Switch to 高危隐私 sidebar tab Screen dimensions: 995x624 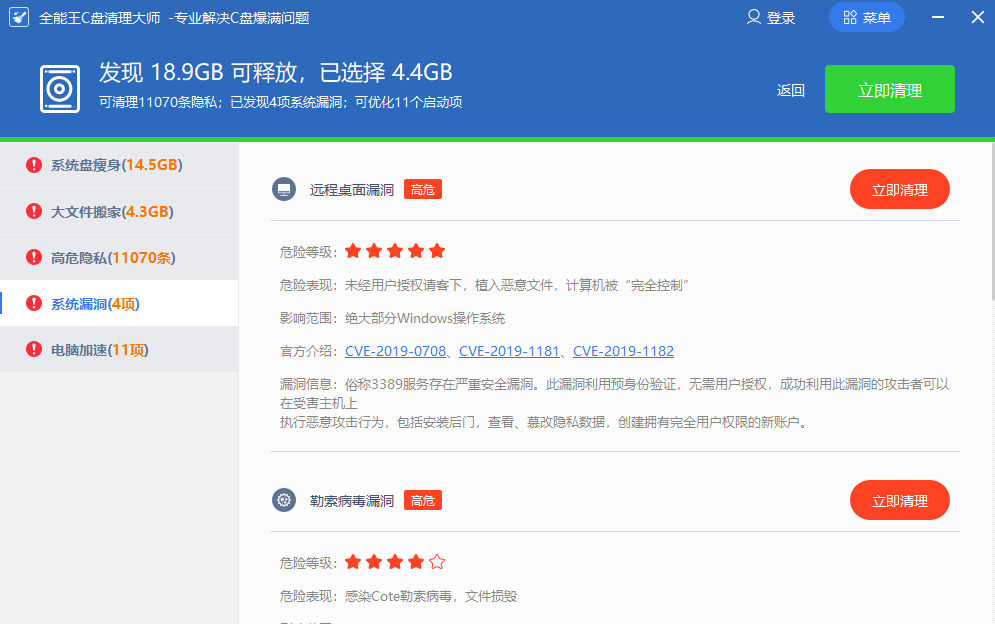pyautogui.click(x=112, y=258)
